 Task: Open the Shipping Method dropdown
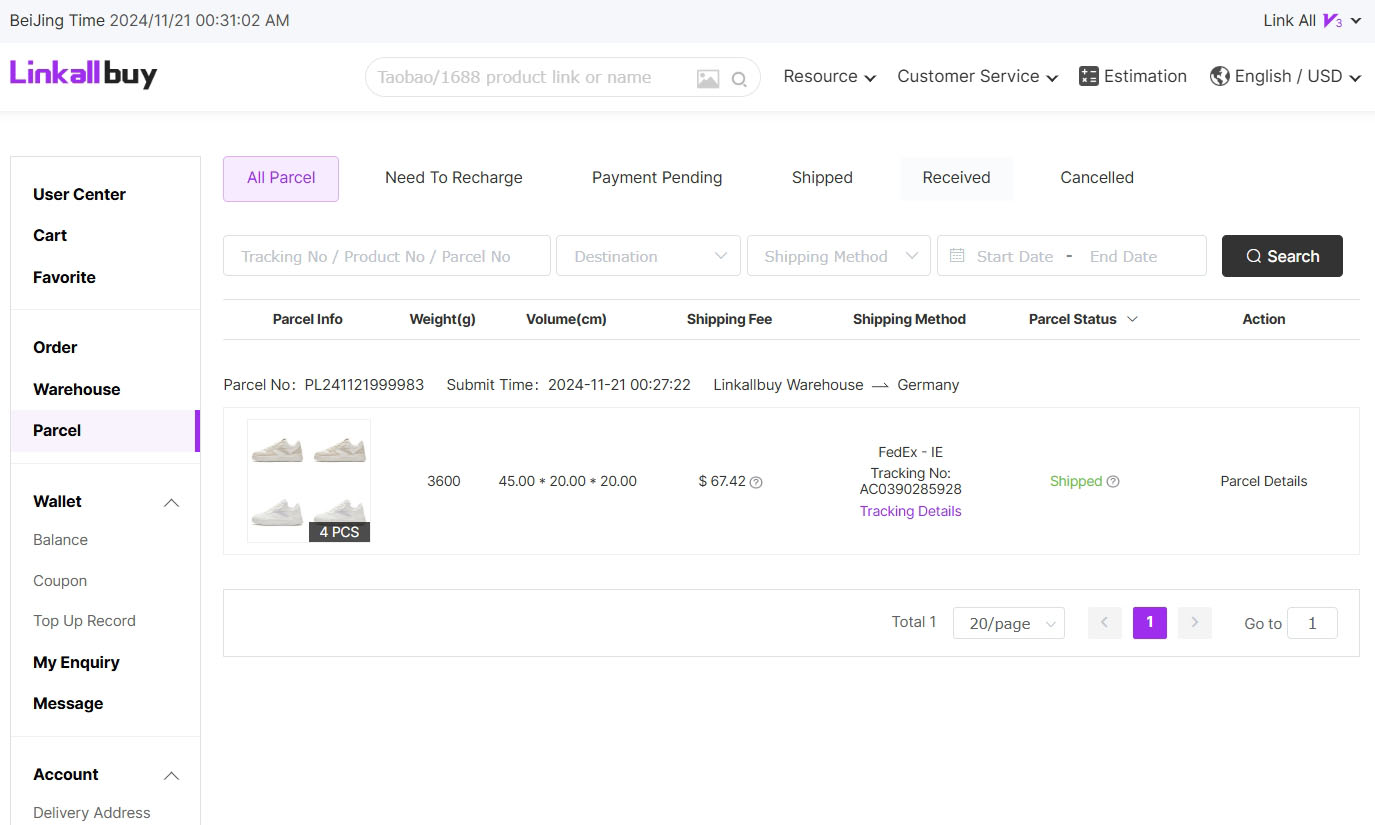point(839,256)
